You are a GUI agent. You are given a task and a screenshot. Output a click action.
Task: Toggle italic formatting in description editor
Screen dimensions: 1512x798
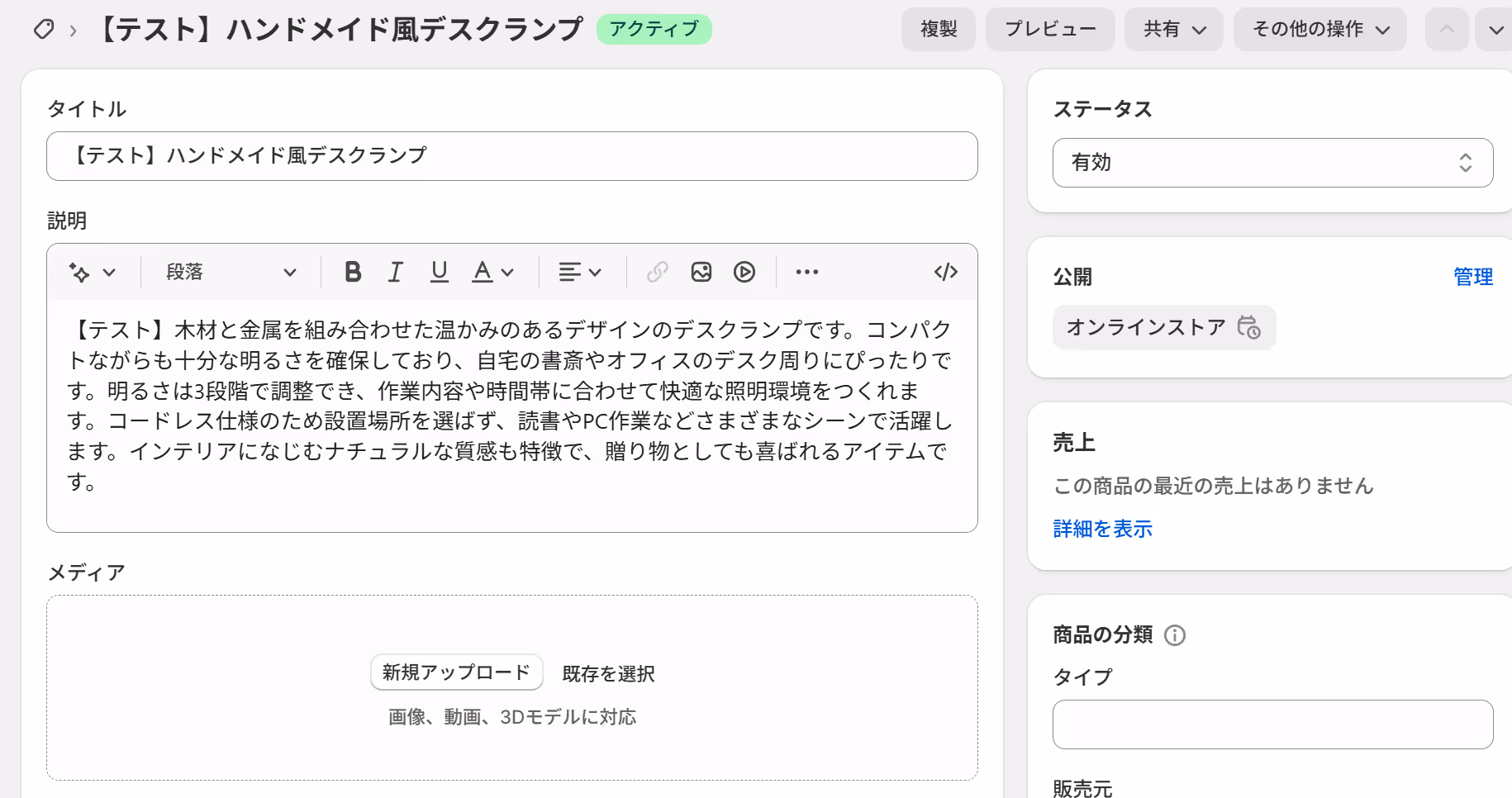[396, 272]
